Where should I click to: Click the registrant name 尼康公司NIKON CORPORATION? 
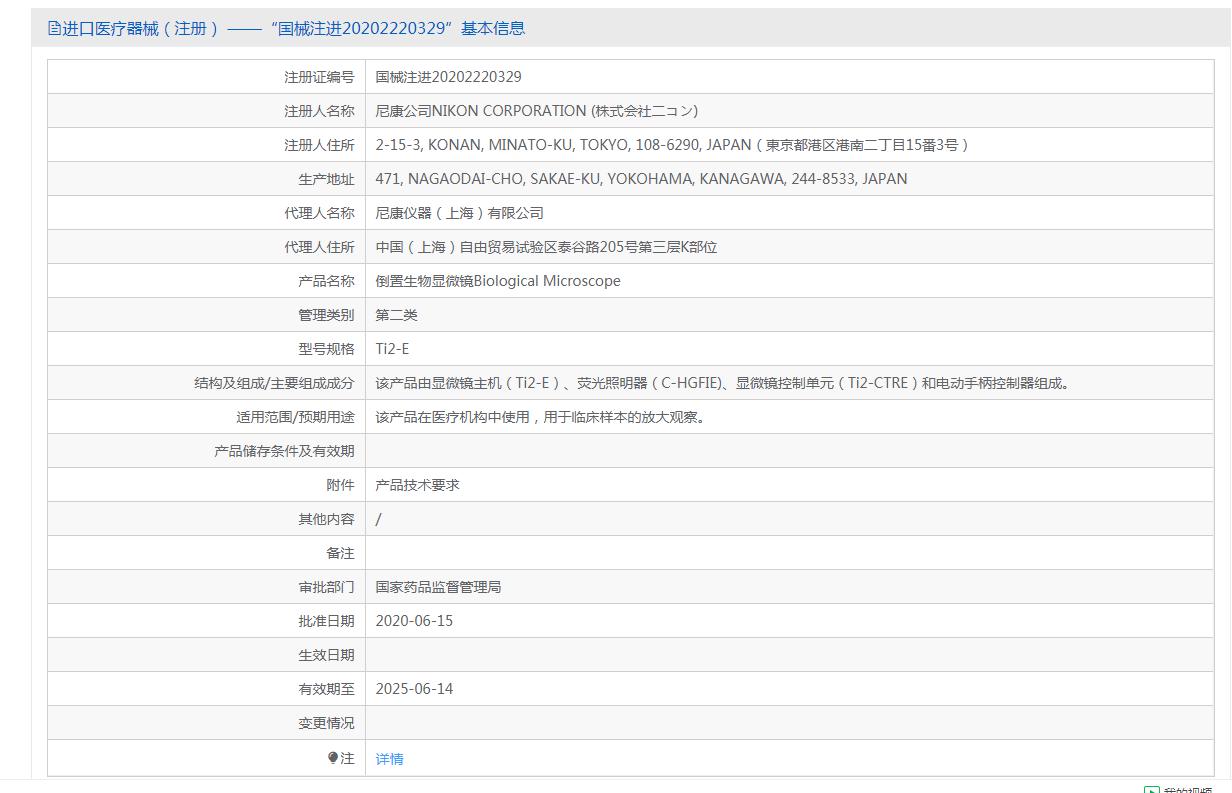(537, 111)
